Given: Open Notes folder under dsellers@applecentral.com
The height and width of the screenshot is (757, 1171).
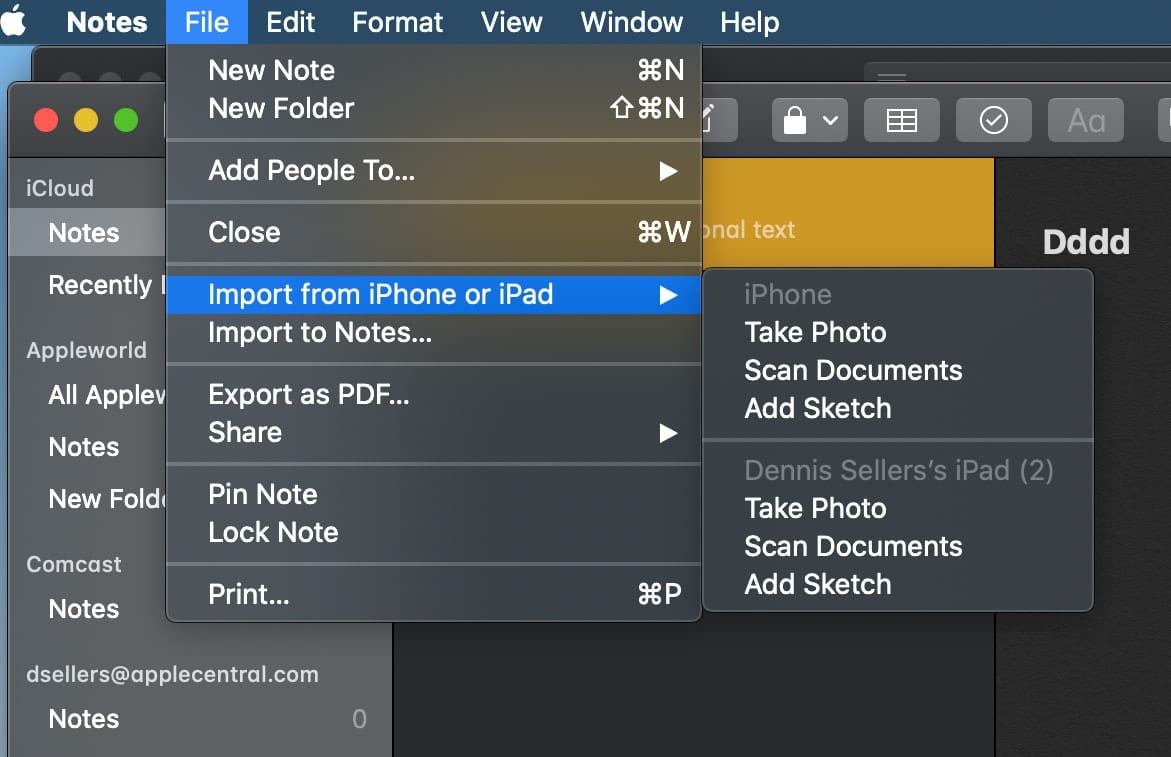Looking at the screenshot, I should point(84,719).
